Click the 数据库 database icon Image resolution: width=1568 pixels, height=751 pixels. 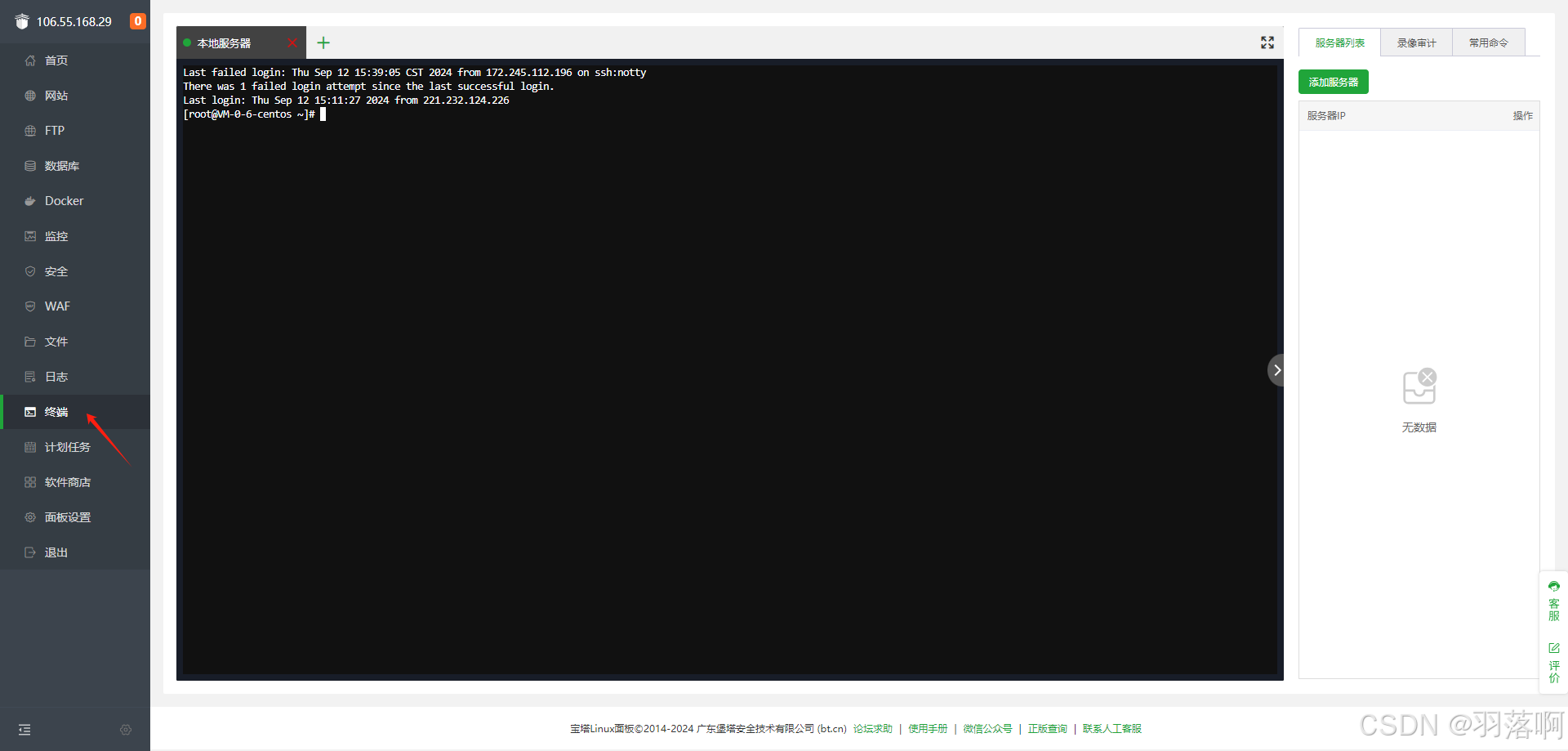(x=30, y=166)
